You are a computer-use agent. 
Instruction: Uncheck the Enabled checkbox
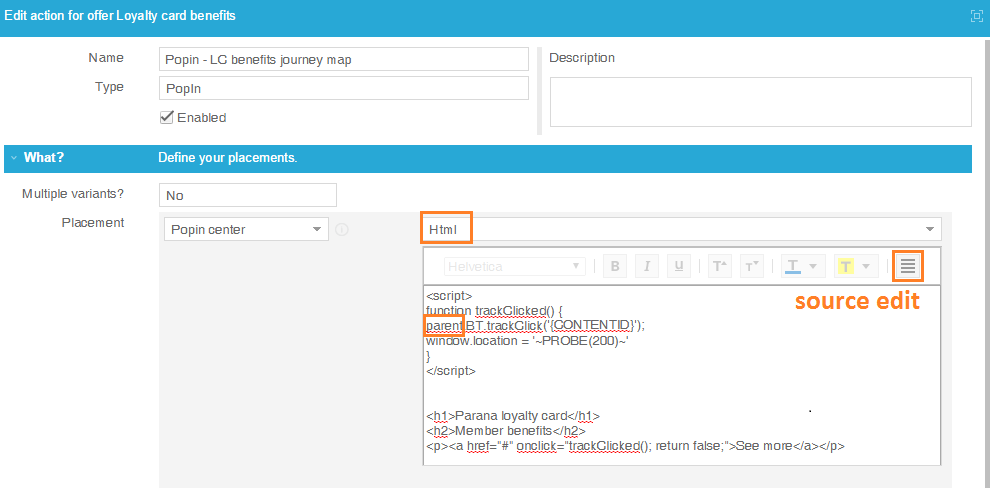click(167, 117)
